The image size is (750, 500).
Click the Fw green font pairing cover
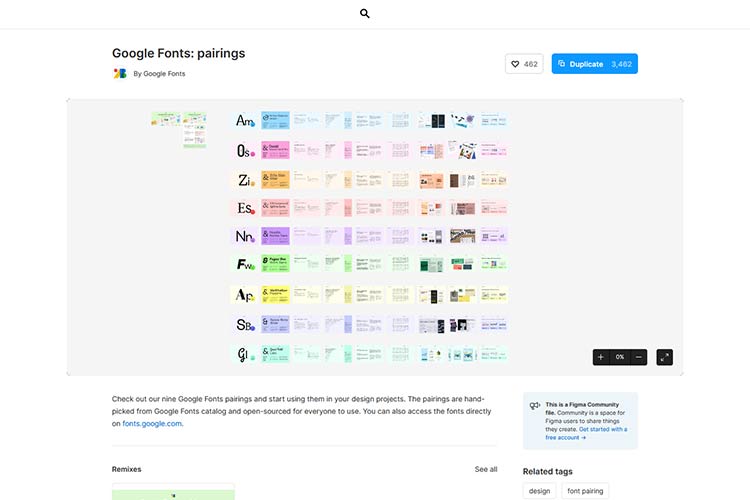245,265
